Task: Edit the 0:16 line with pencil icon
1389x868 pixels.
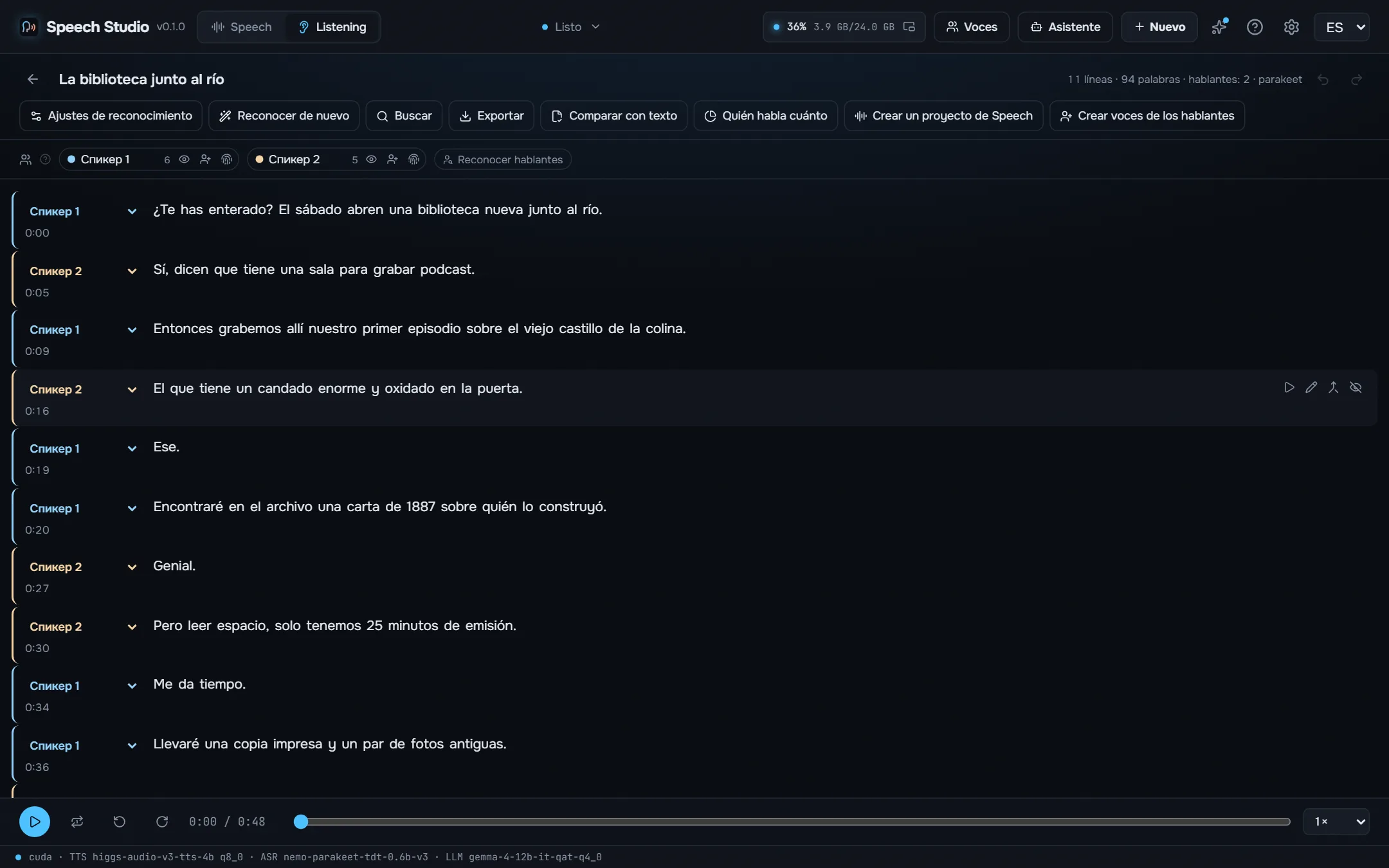Action: point(1311,387)
